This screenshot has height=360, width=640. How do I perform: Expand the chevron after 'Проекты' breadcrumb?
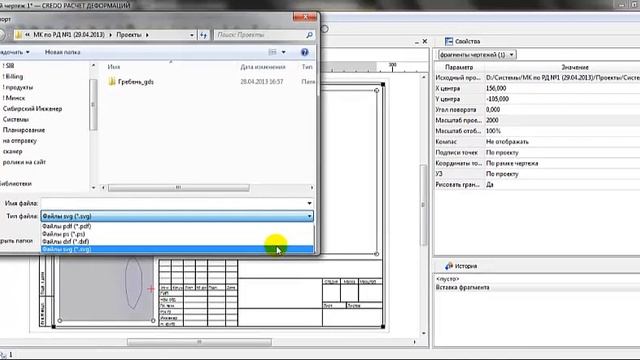[x=147, y=35]
